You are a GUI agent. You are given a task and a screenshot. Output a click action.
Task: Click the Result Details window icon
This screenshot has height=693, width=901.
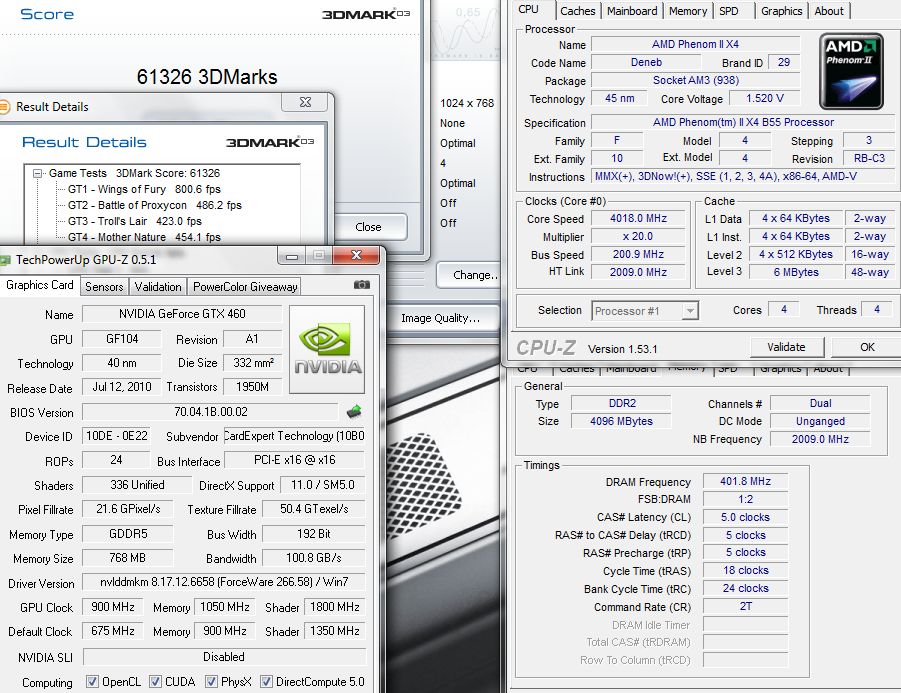click(x=4, y=106)
